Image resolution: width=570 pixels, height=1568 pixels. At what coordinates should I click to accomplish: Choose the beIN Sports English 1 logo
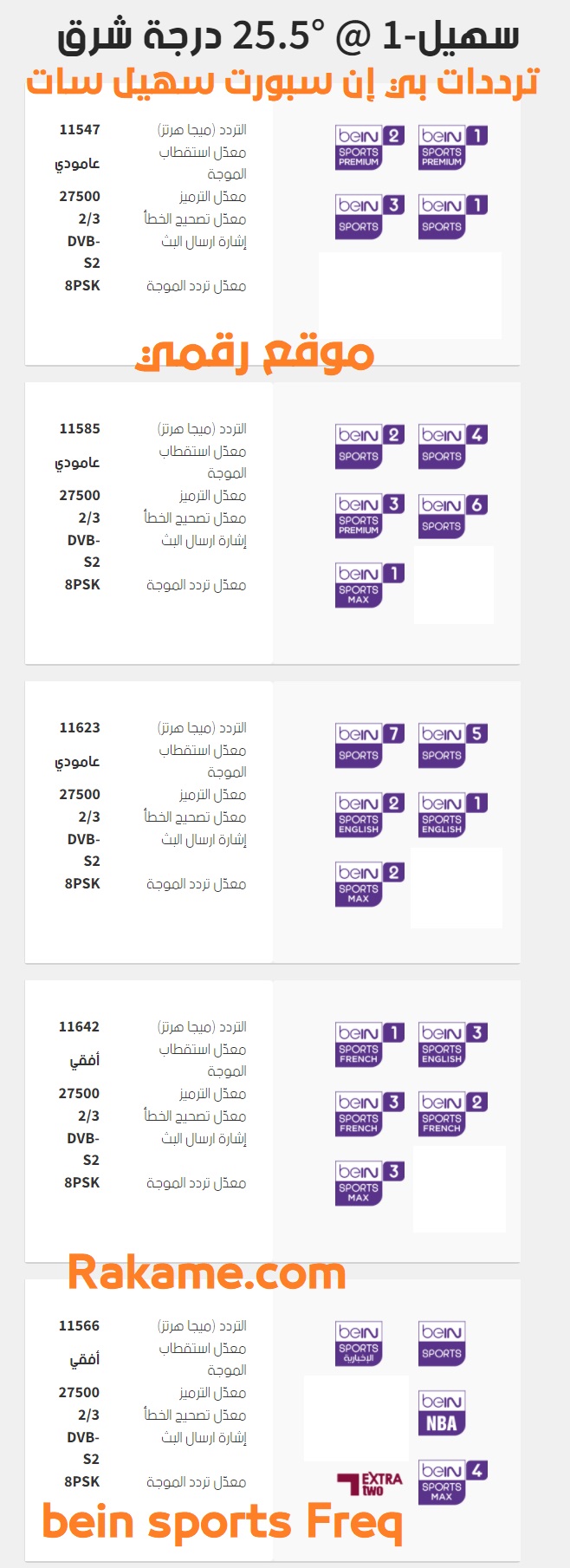[453, 815]
